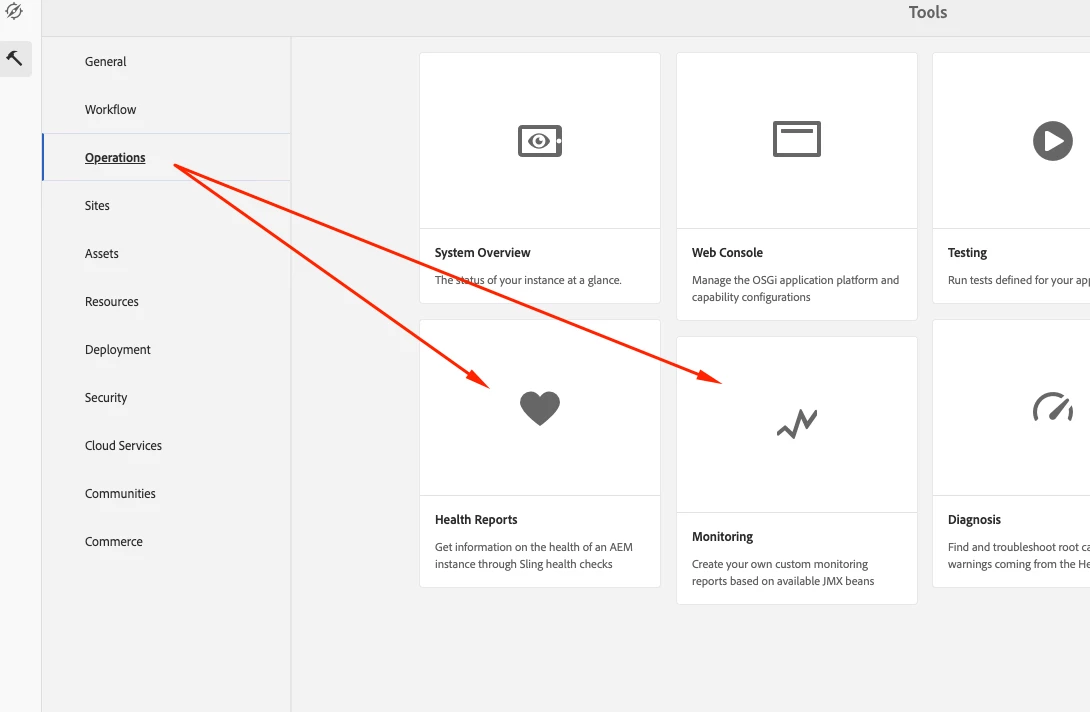Open the Web Console card title

(727, 252)
